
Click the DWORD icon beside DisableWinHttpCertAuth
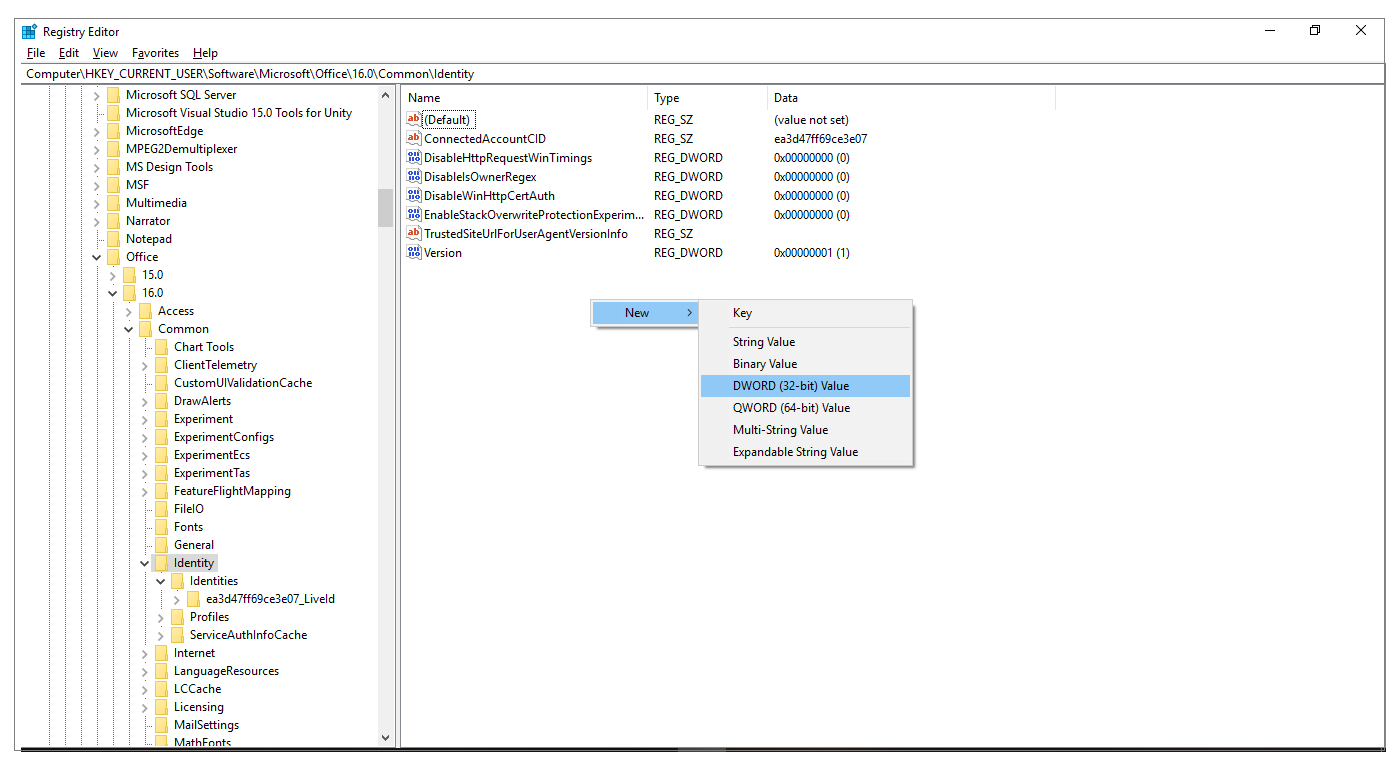click(x=414, y=195)
